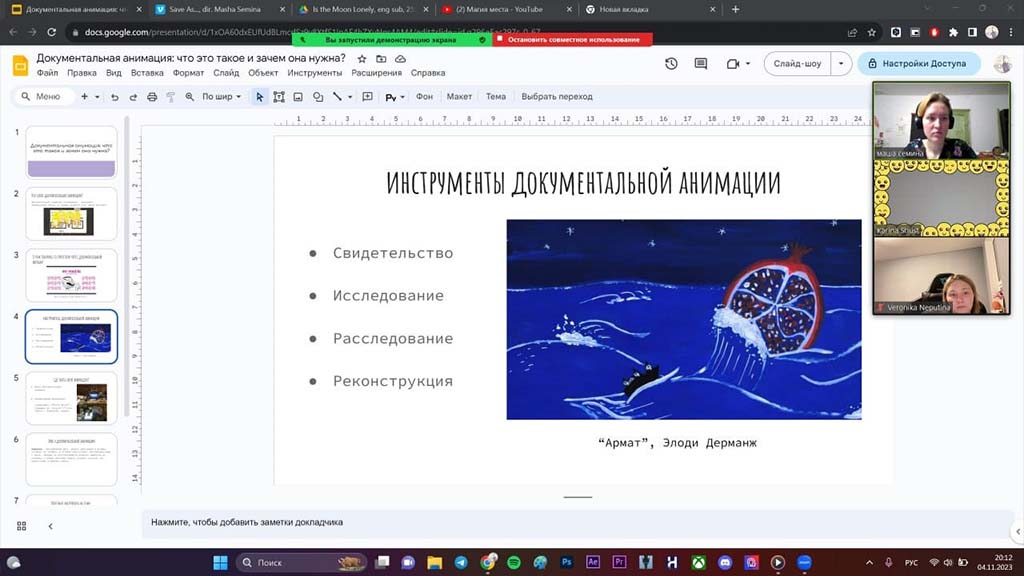This screenshot has height=576, width=1024.
Task: Click the pomegranate sea image on the slide
Action: (684, 319)
